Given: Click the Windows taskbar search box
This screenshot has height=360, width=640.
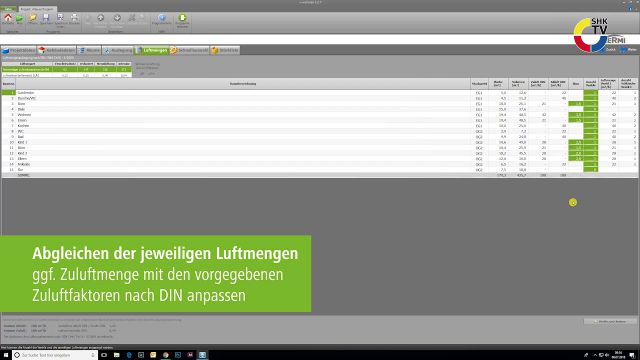Looking at the screenshot, I should tap(55, 355).
